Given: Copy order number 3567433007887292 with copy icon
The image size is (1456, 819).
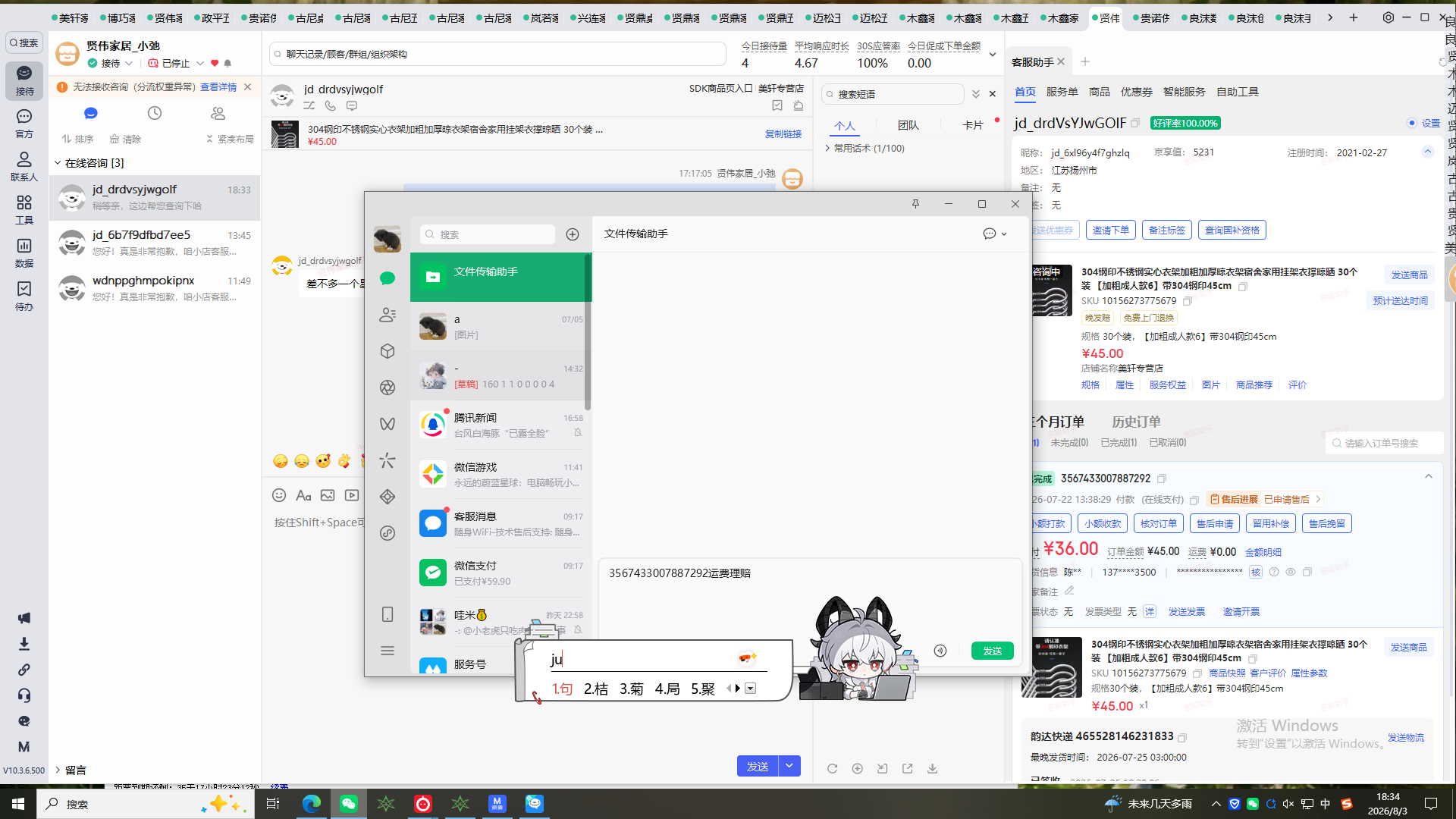Looking at the screenshot, I should coord(1162,479).
